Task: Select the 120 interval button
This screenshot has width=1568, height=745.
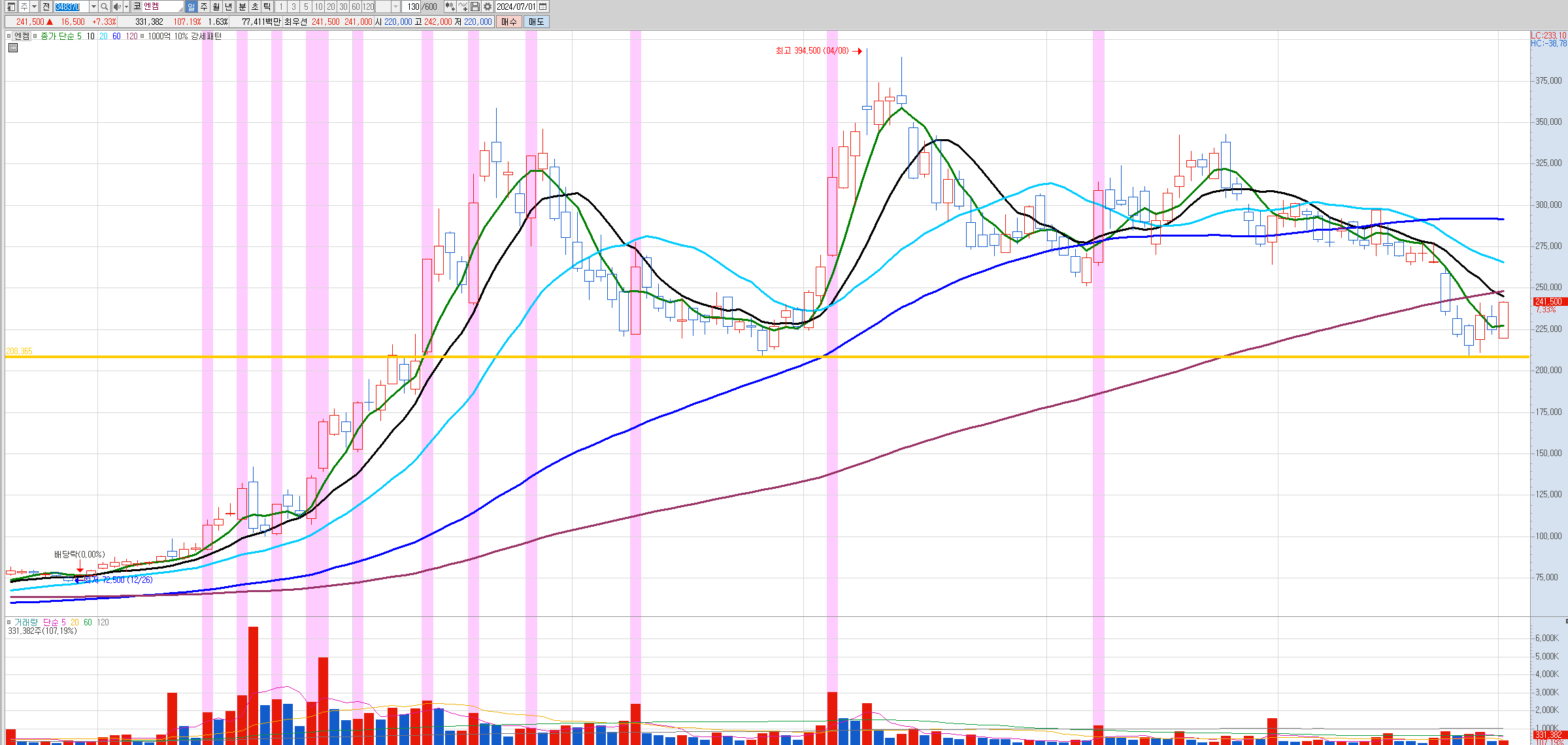Action: pyautogui.click(x=368, y=7)
